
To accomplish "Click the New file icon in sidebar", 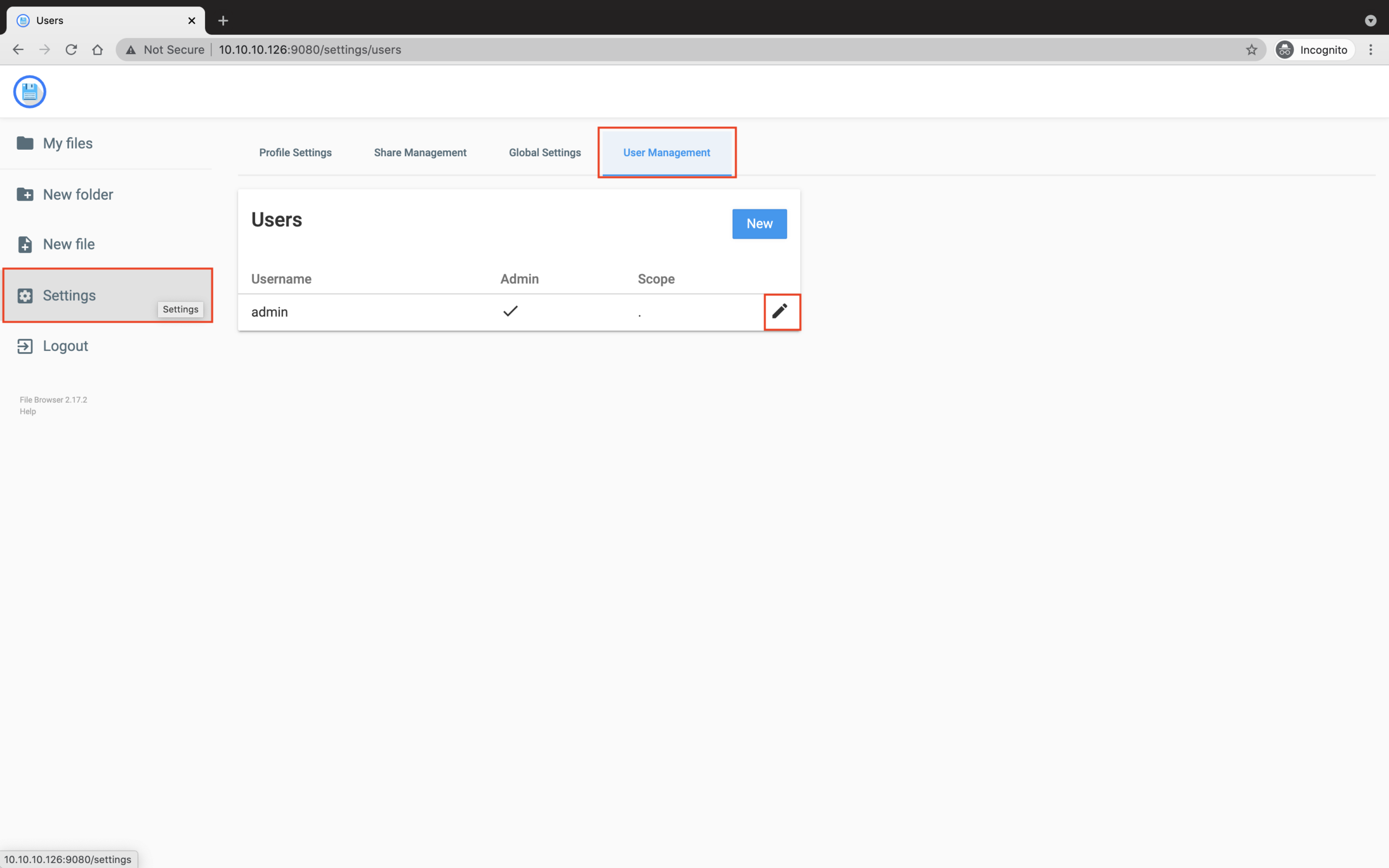I will [x=26, y=244].
